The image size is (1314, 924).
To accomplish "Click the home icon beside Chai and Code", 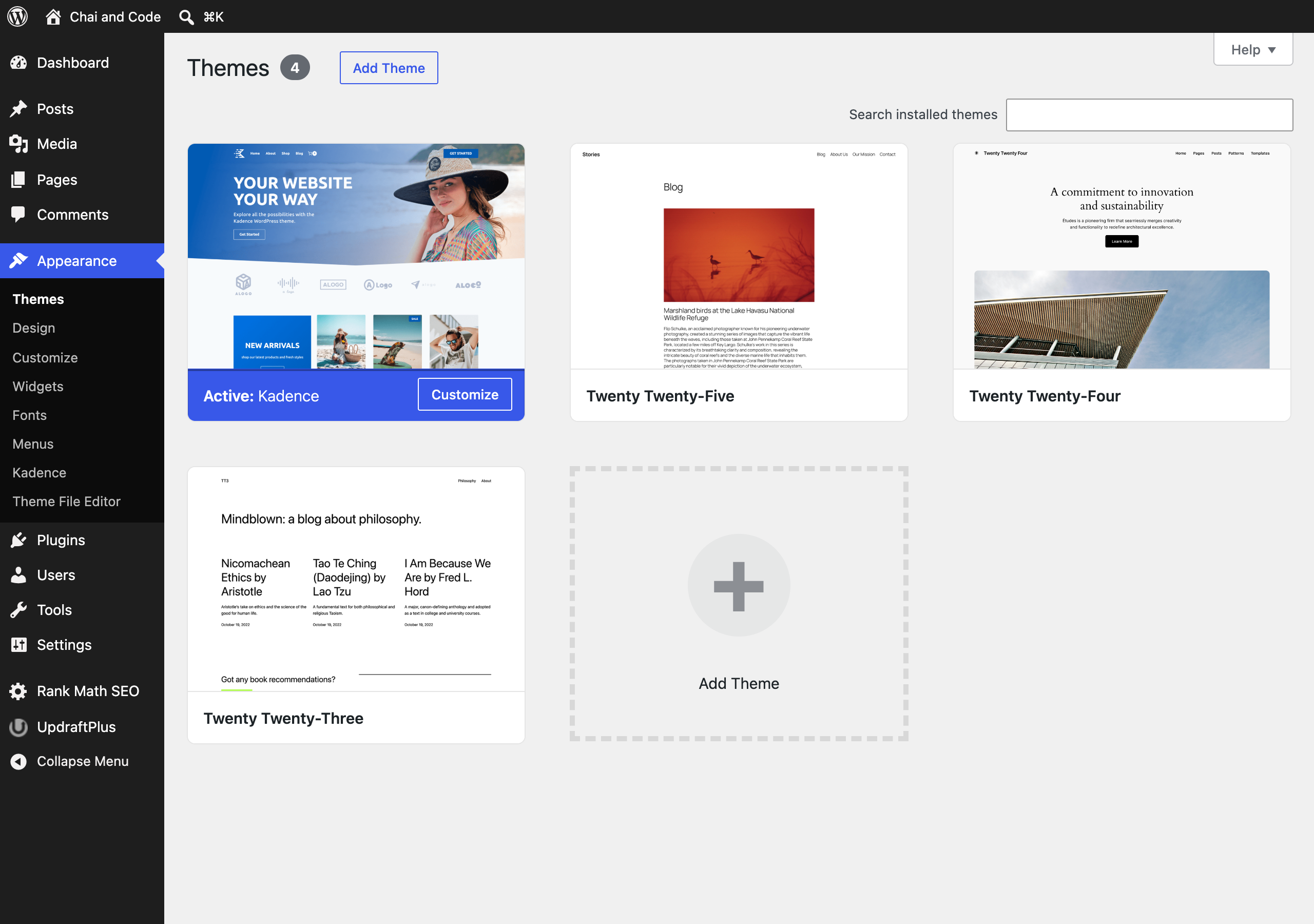I will [53, 16].
